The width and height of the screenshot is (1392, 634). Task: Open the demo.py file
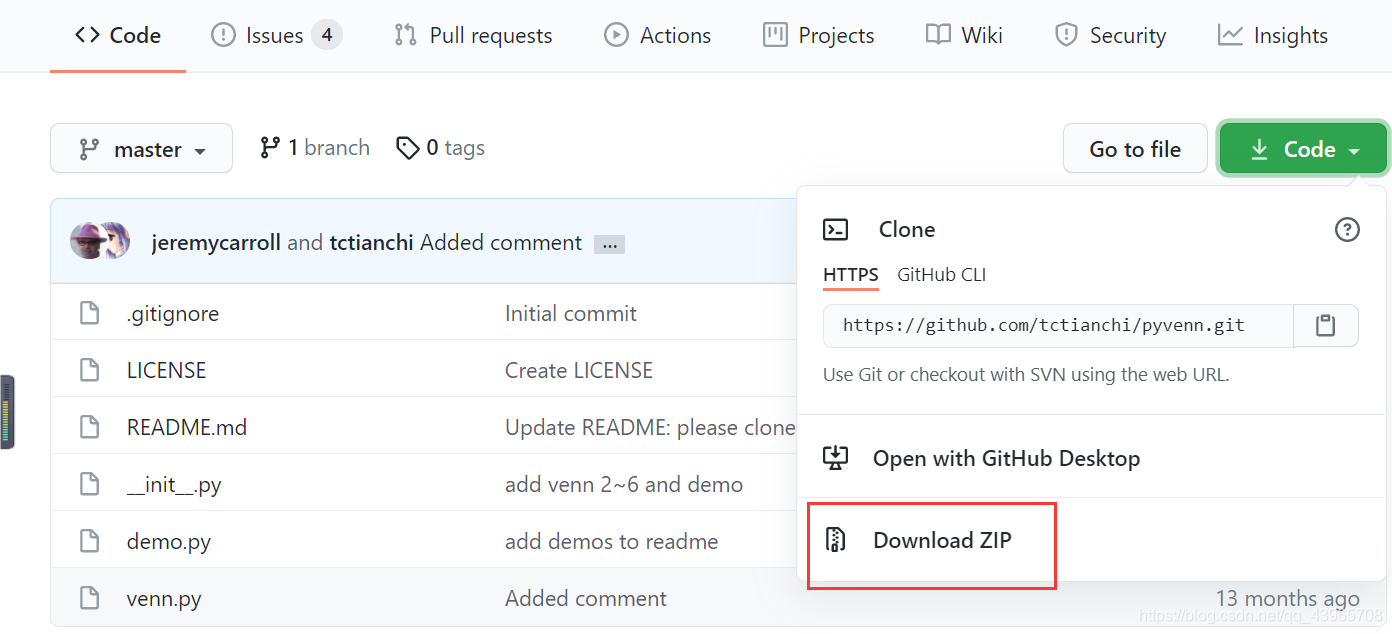(x=169, y=543)
